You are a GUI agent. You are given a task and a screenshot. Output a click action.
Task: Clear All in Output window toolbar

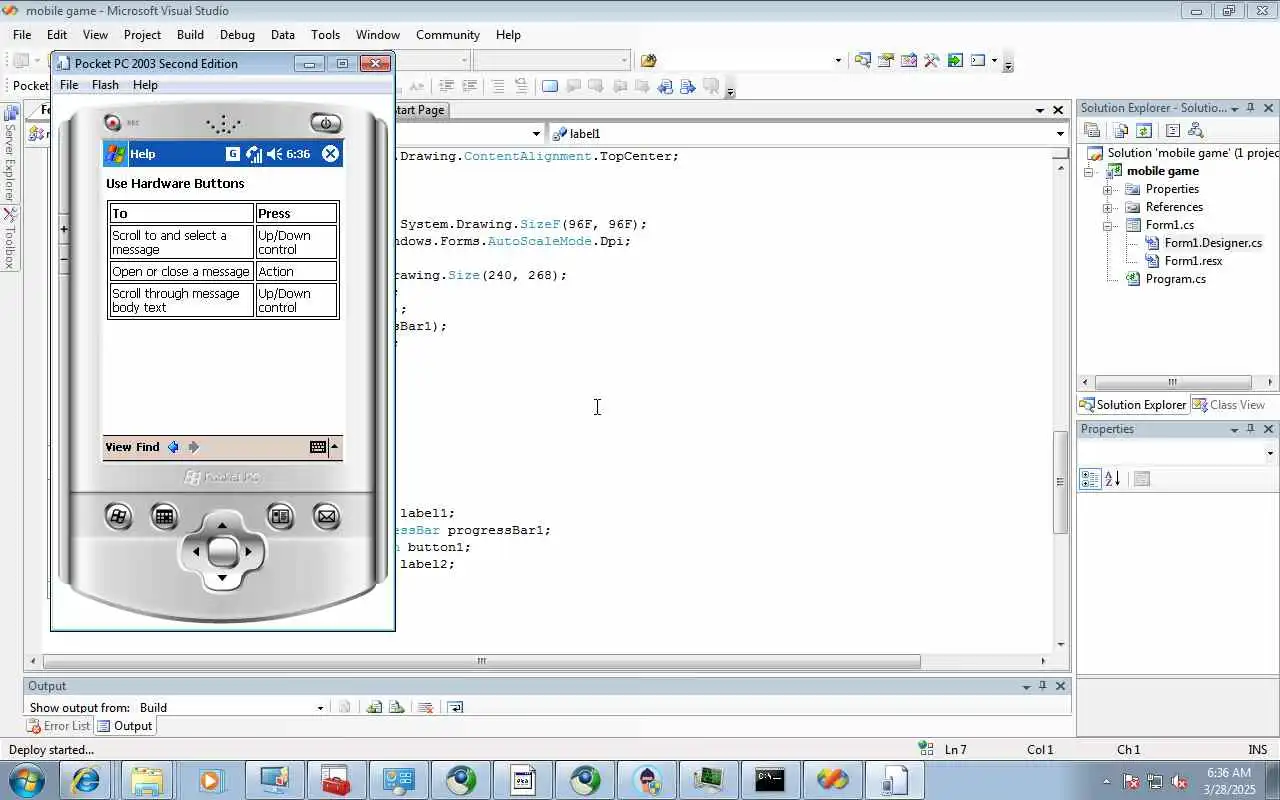click(425, 707)
